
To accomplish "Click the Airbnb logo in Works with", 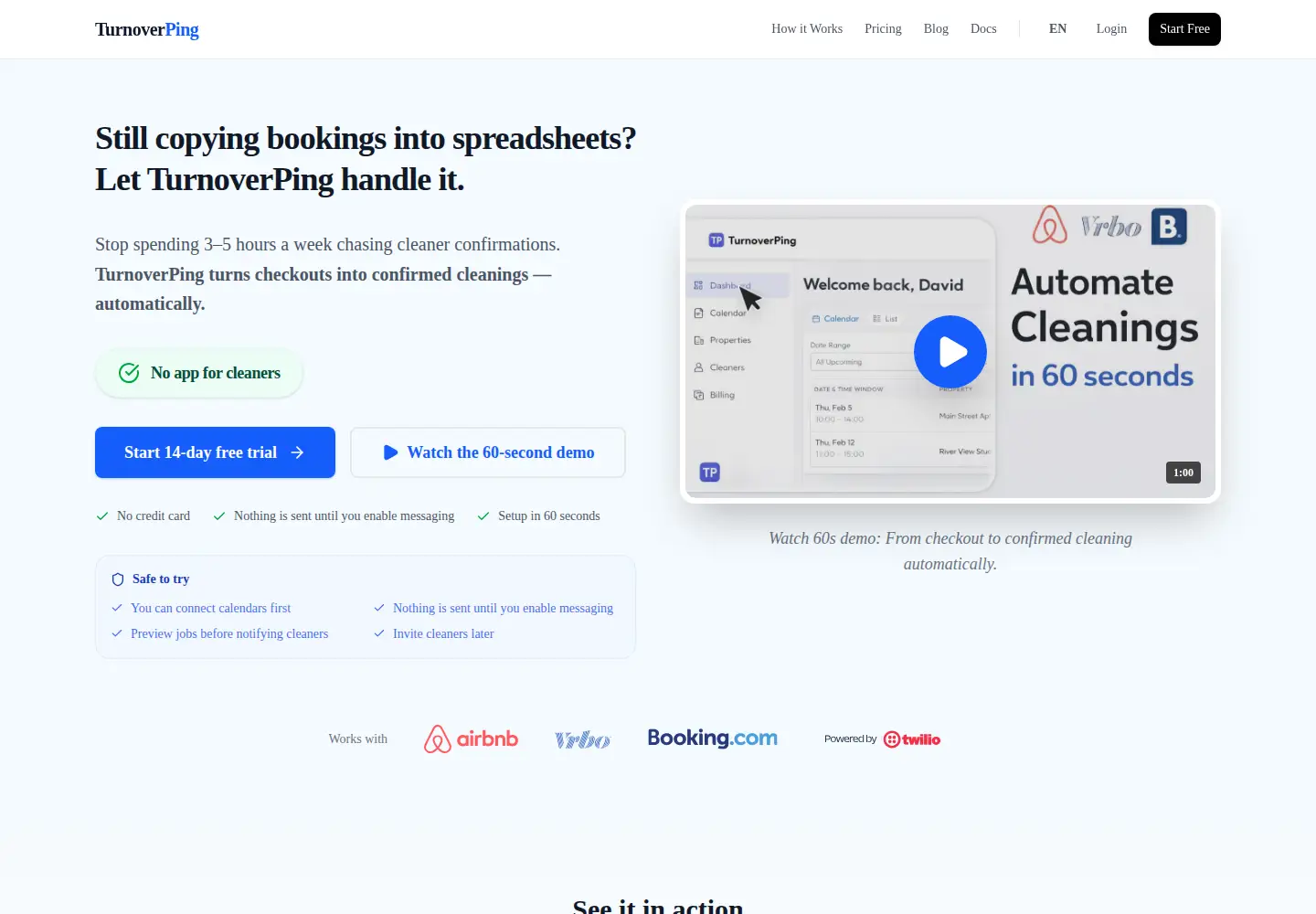I will (471, 739).
